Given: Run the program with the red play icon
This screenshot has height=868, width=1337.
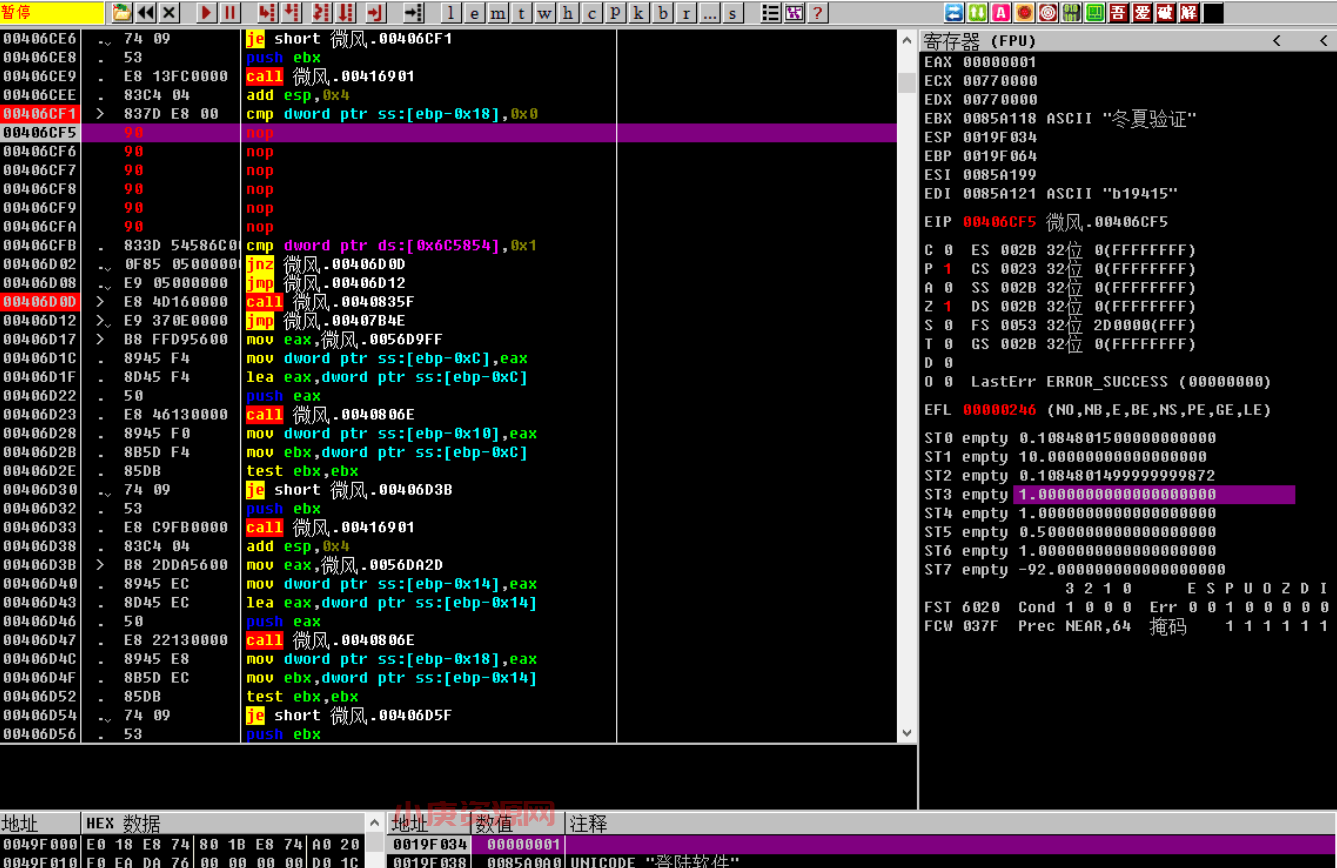Looking at the screenshot, I should 206,13.
